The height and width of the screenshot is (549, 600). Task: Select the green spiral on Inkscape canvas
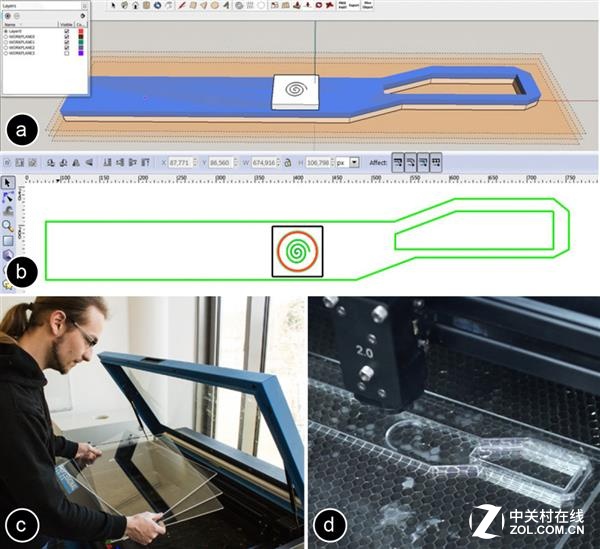(x=297, y=251)
